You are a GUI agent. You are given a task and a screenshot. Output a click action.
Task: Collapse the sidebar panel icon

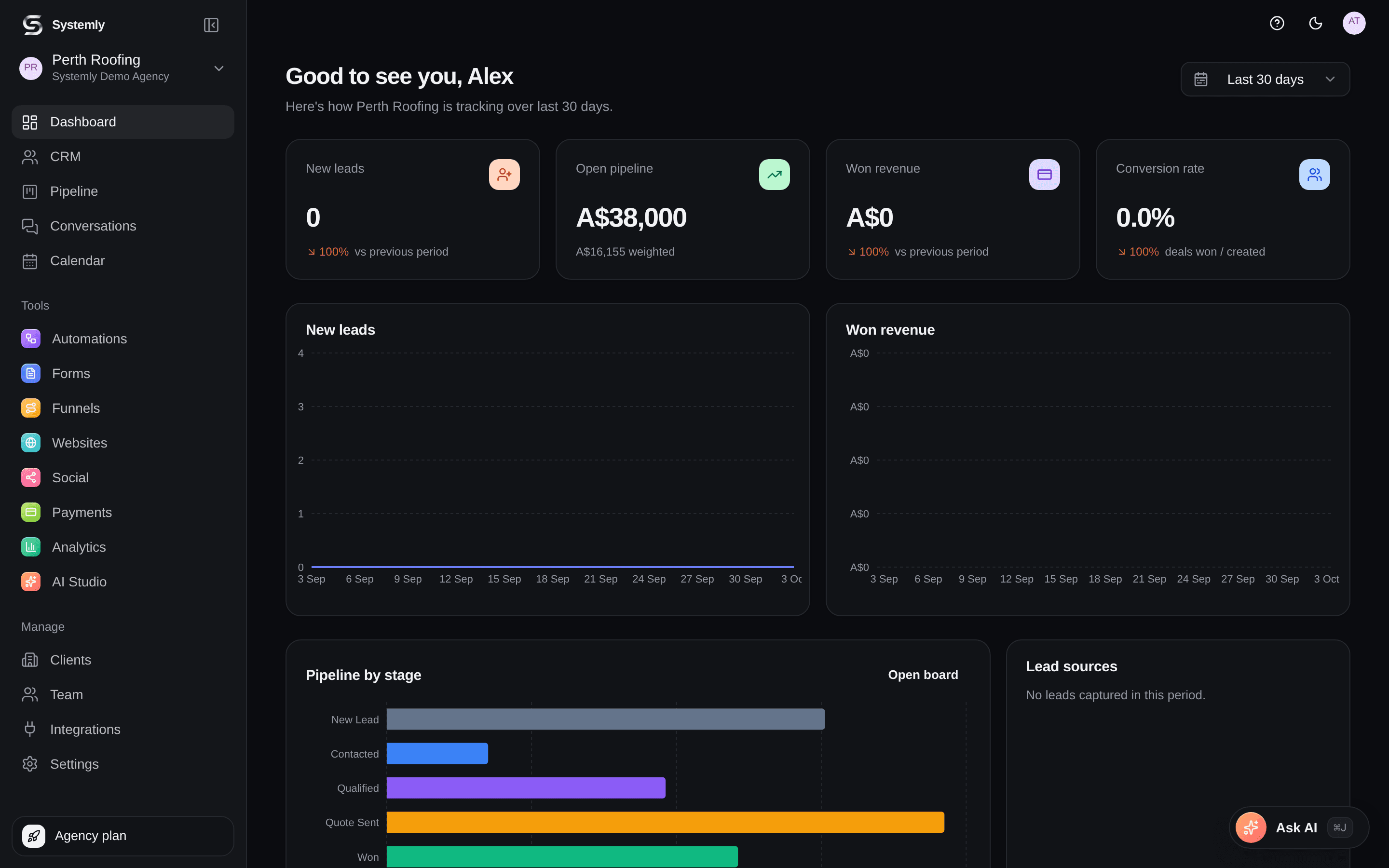[211, 25]
